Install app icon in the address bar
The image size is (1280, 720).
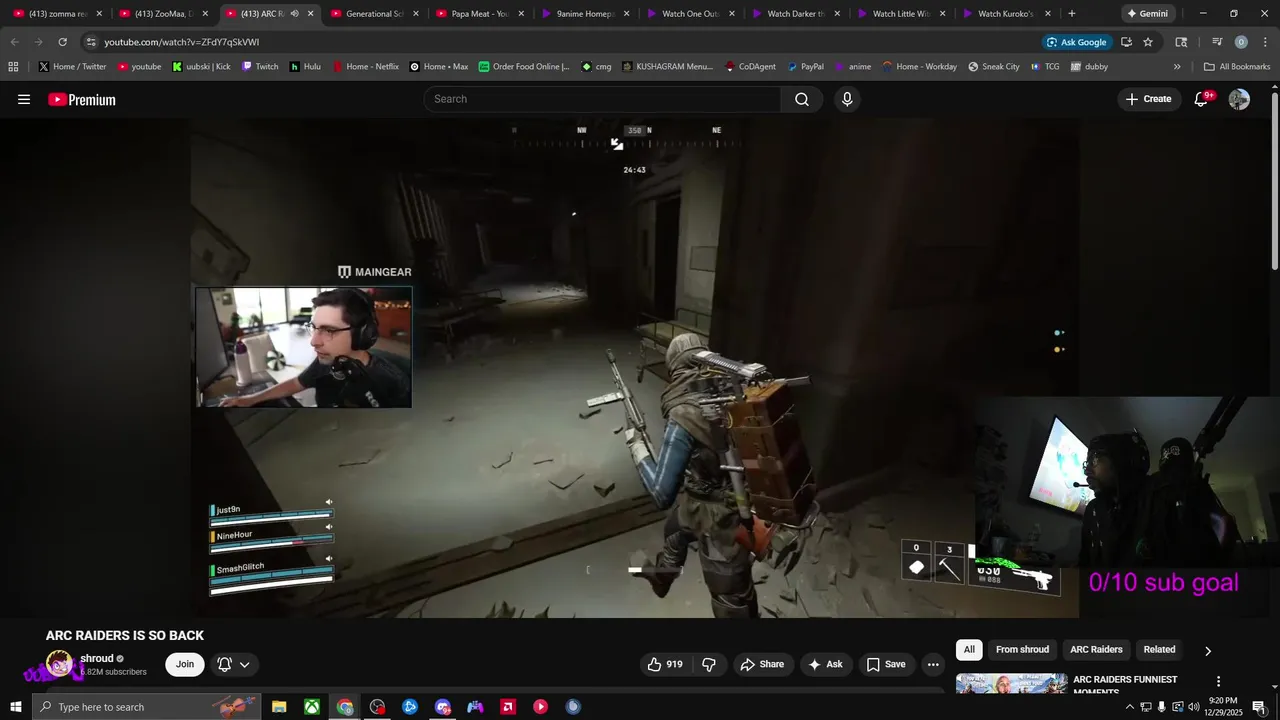(x=1126, y=42)
